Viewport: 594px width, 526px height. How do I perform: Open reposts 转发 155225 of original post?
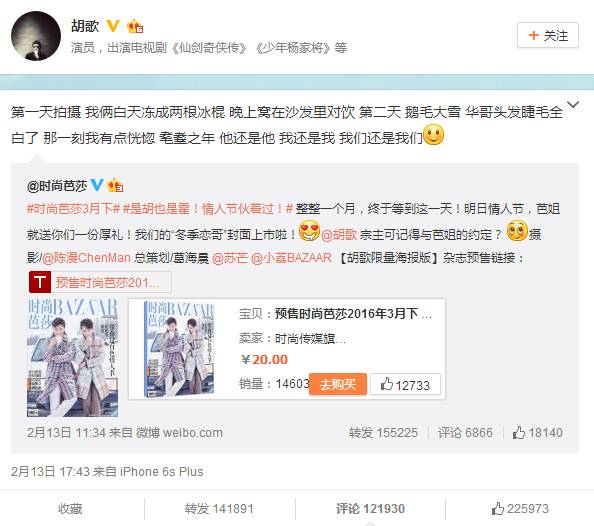[383, 432]
